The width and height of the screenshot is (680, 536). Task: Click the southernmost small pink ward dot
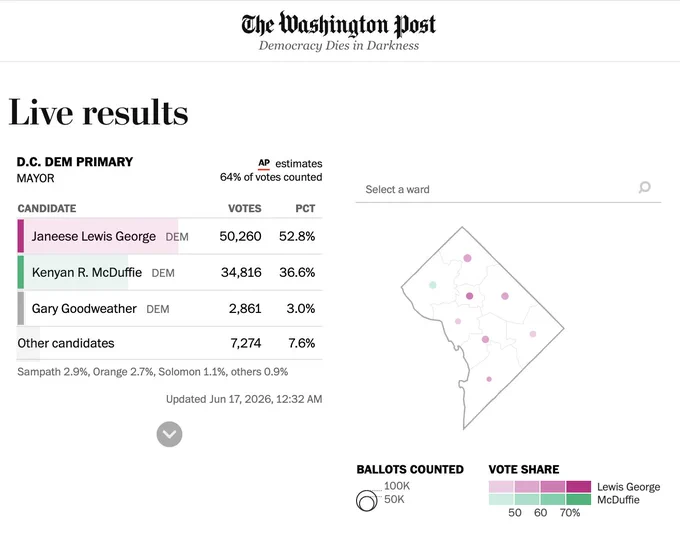489,379
